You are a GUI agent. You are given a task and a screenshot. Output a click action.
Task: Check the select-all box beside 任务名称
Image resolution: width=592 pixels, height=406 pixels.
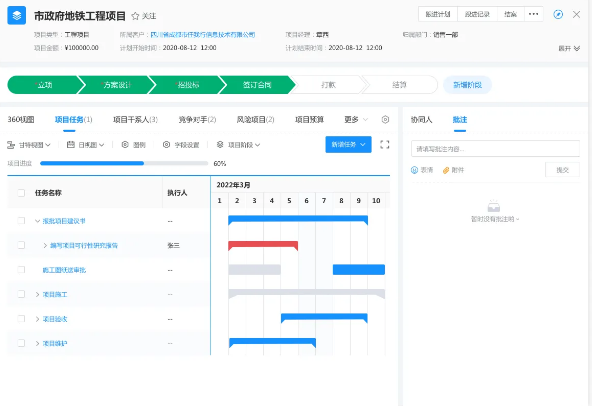pyautogui.click(x=21, y=193)
